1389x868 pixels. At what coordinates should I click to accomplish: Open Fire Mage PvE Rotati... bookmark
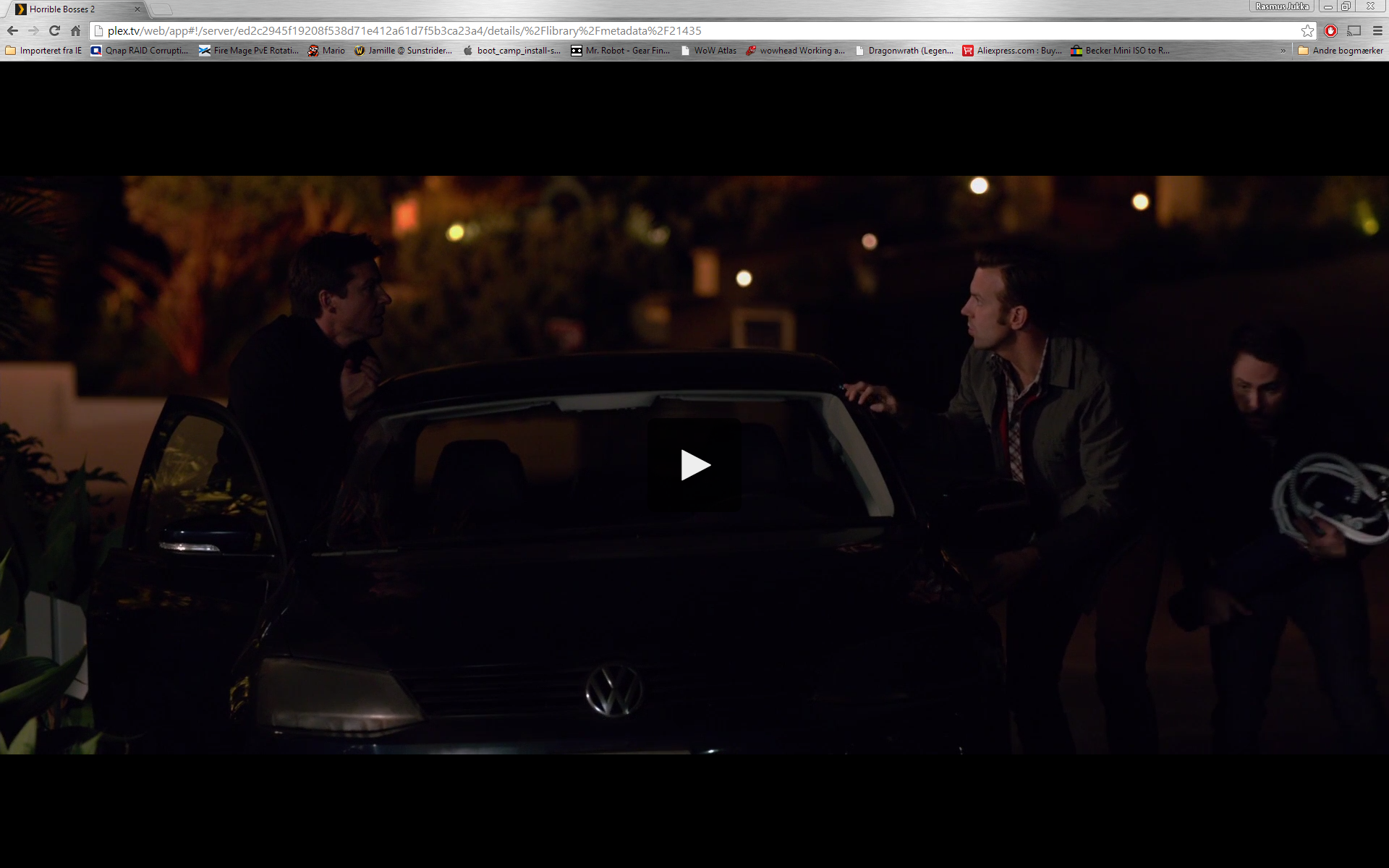click(248, 51)
